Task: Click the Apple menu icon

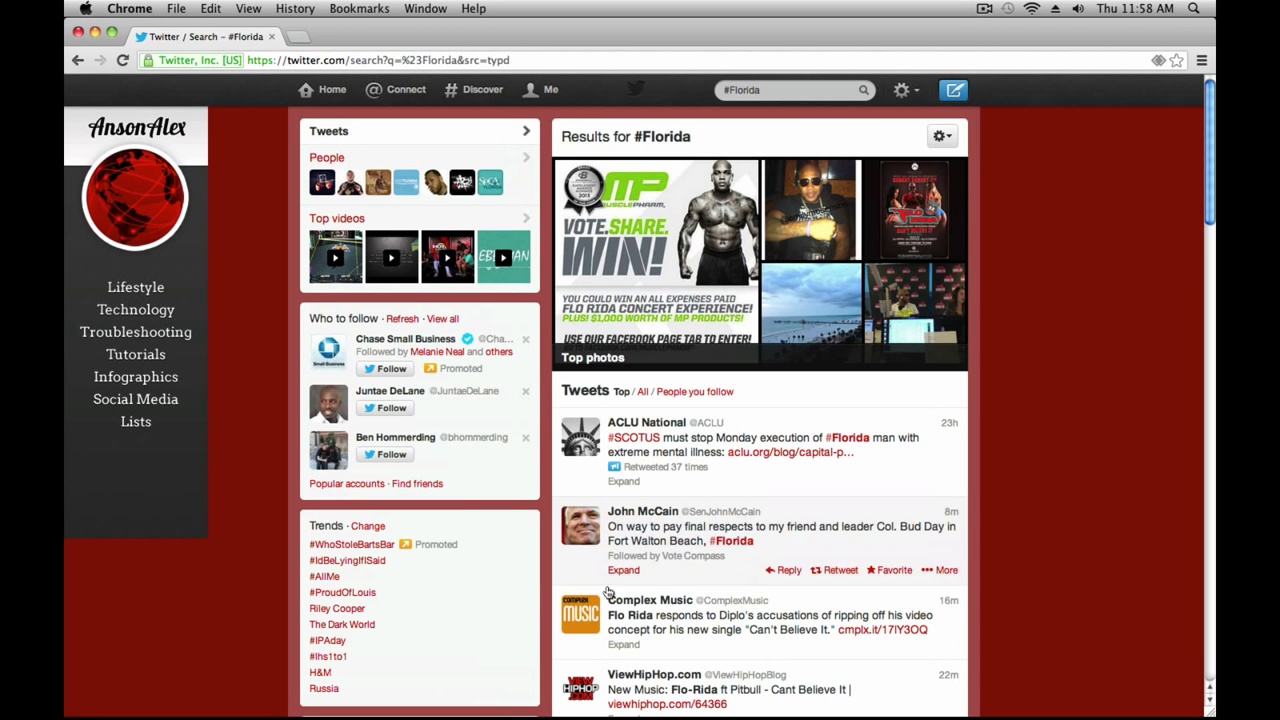Action: pyautogui.click(x=86, y=9)
